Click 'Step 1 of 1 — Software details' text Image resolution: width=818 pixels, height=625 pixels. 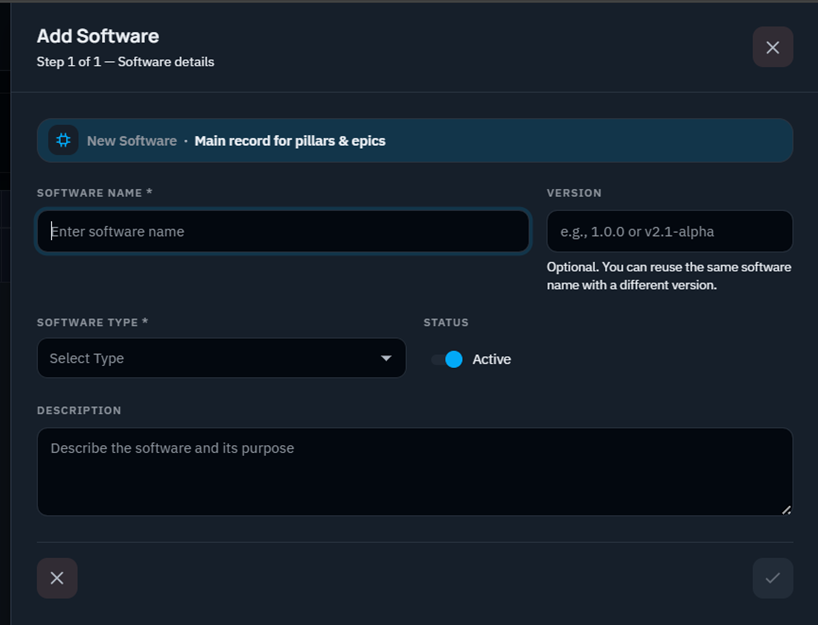pos(125,62)
